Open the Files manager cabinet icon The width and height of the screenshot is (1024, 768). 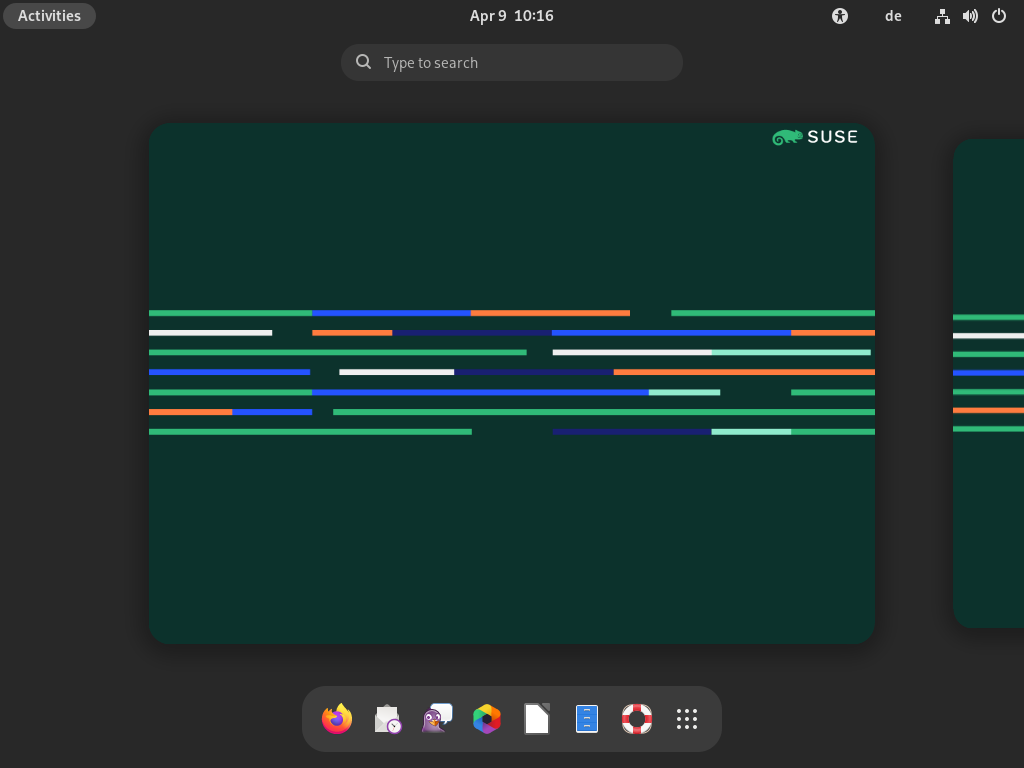[587, 719]
